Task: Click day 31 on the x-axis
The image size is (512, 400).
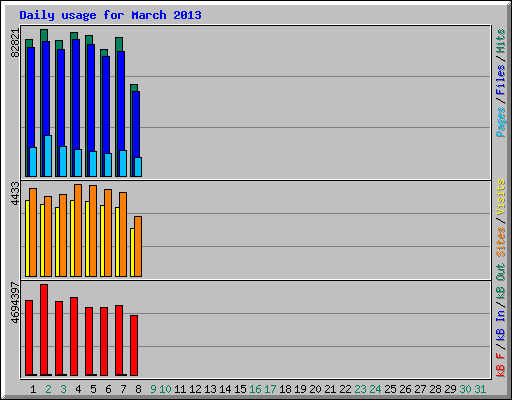Action: (480, 389)
